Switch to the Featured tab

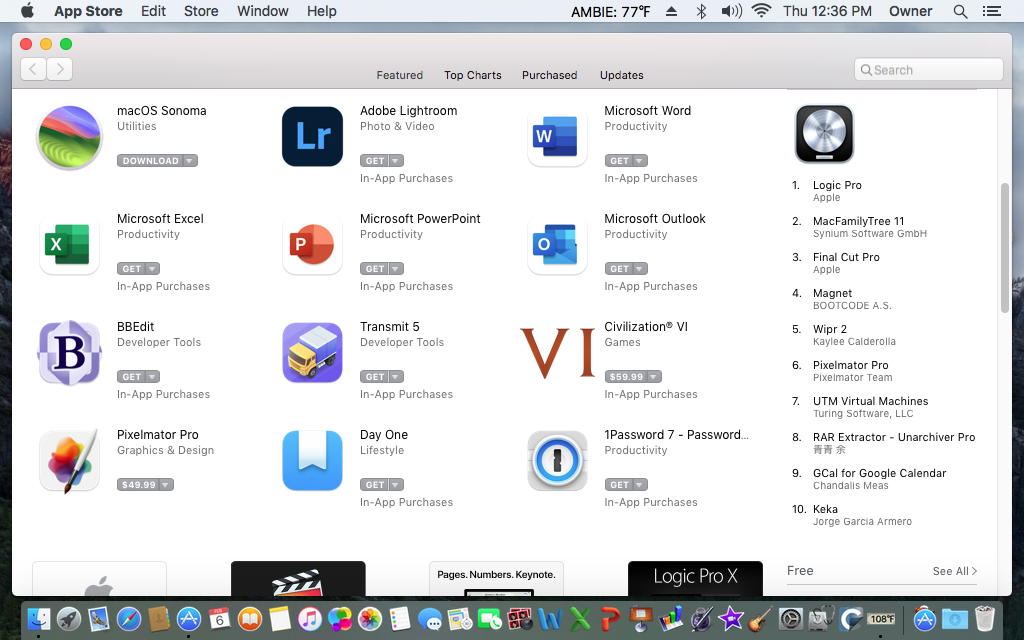coord(399,75)
